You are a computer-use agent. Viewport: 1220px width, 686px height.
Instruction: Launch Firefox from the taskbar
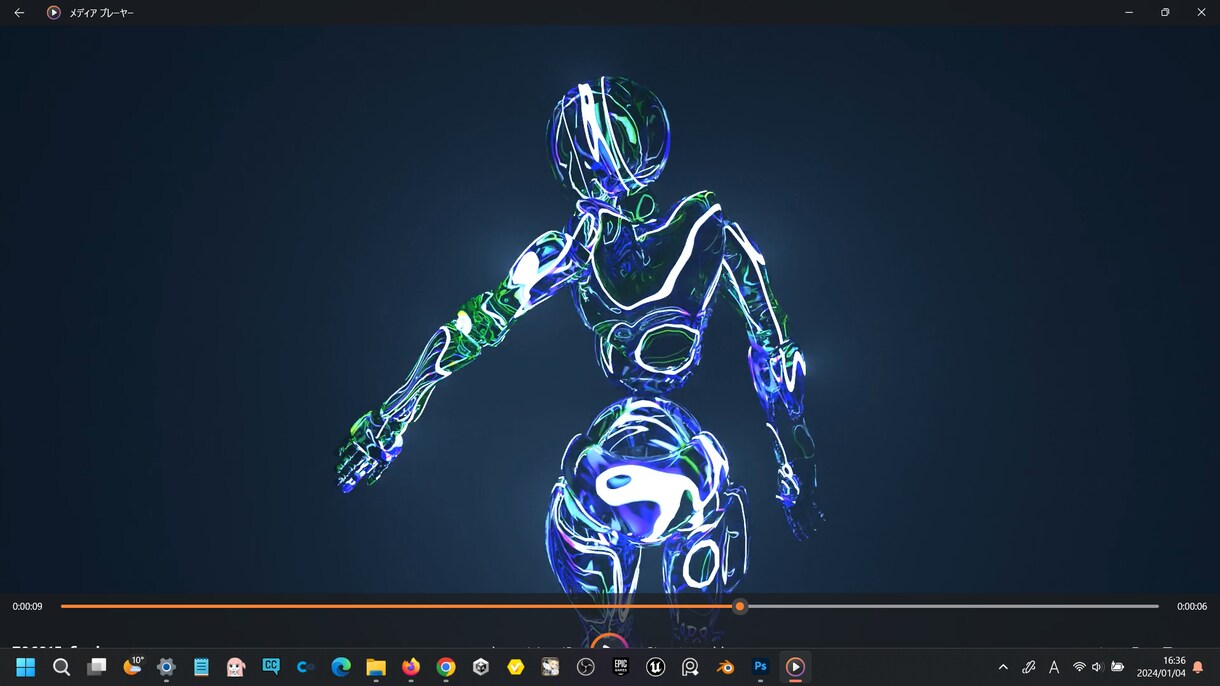[411, 667]
